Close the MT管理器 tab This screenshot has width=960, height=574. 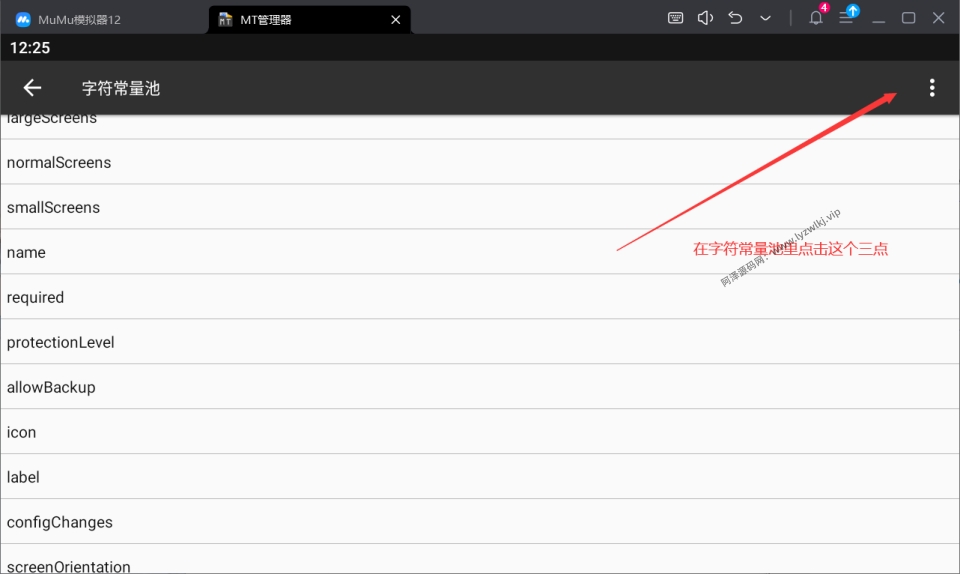(x=396, y=20)
